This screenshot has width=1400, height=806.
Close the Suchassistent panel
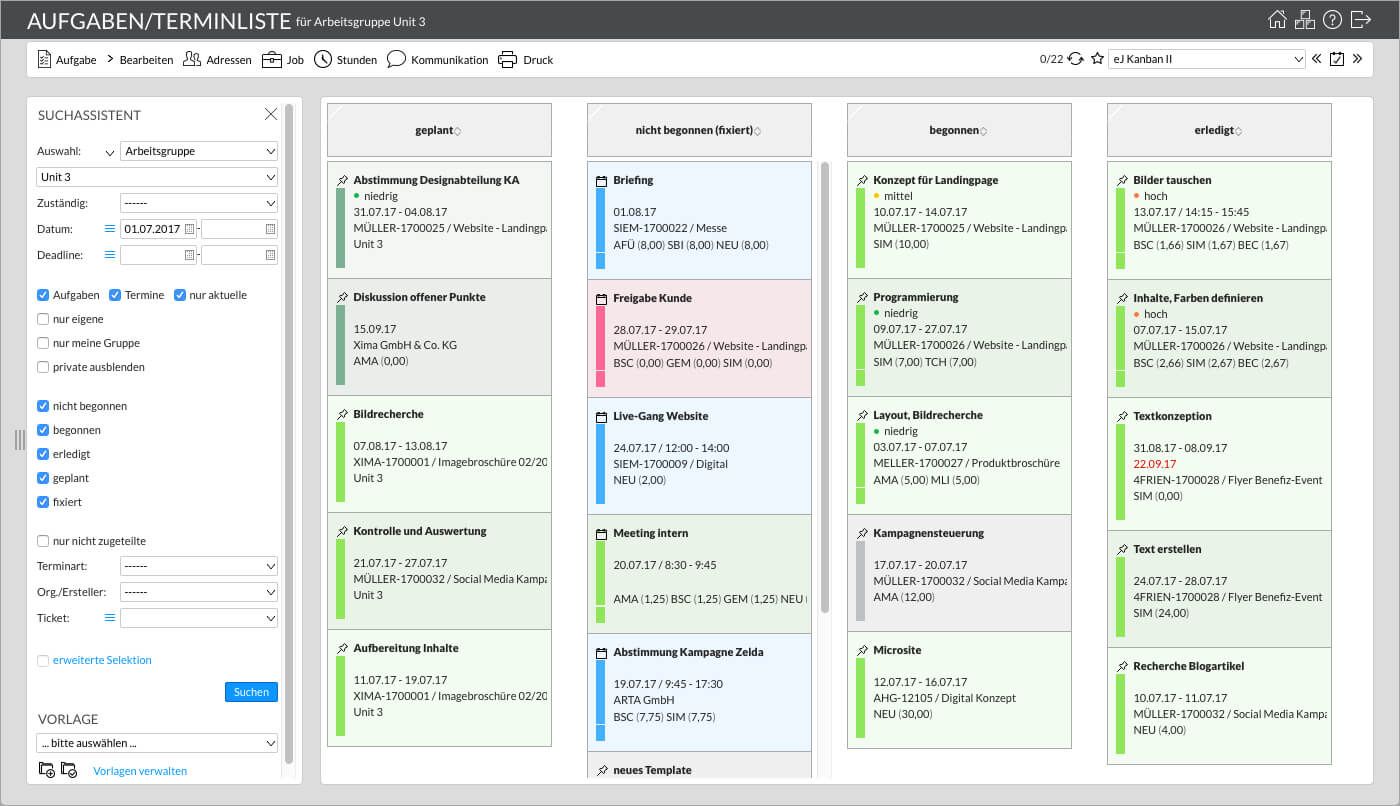point(271,114)
